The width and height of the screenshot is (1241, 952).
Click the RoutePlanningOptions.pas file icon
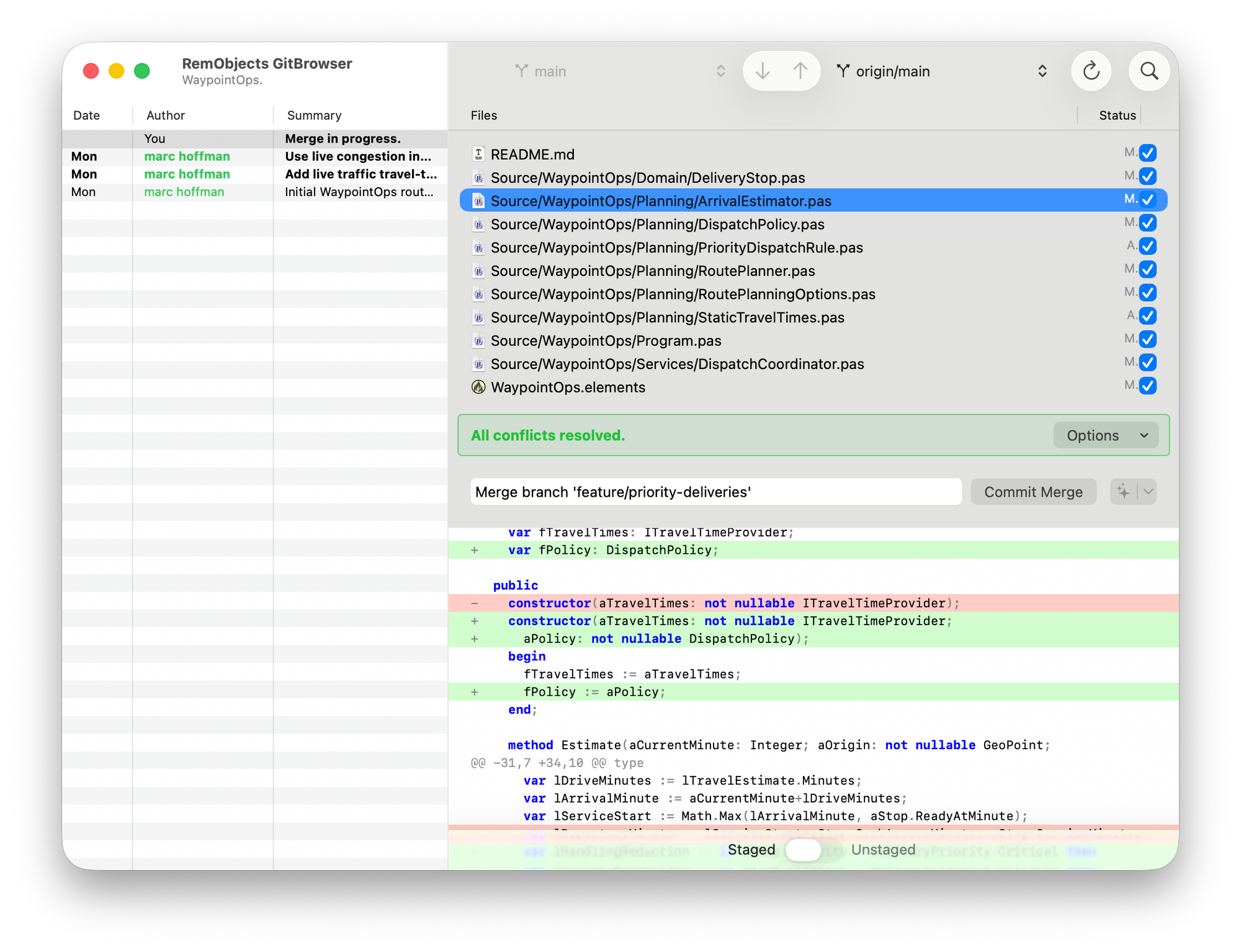pos(478,294)
